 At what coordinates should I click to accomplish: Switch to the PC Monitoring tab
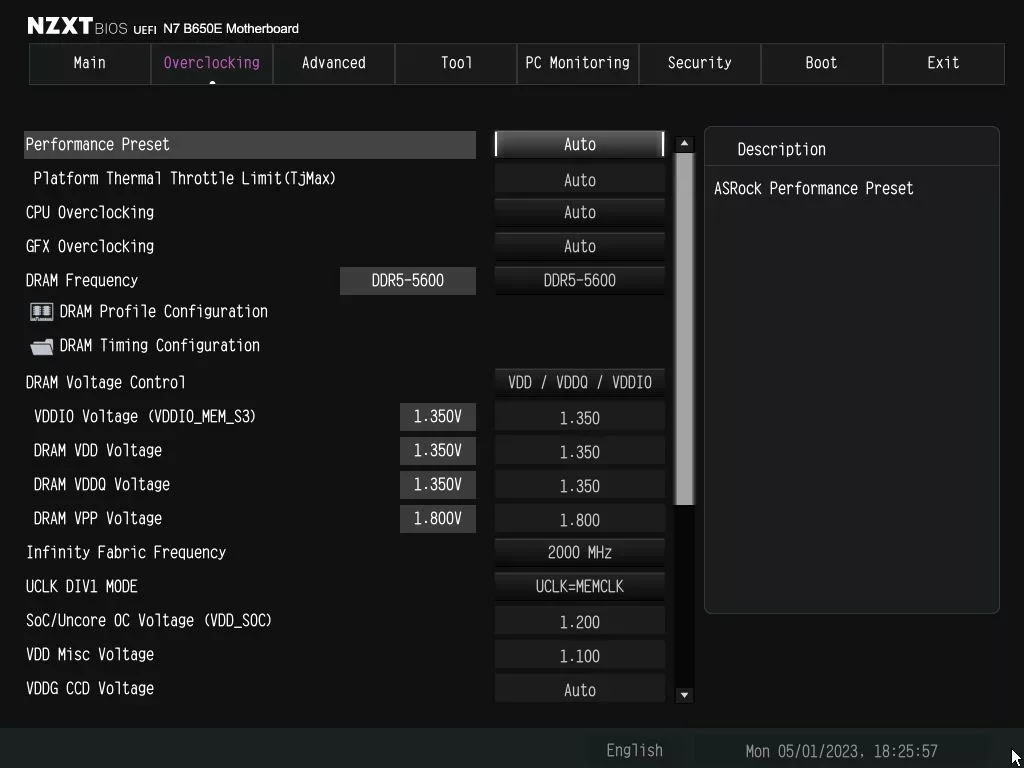coord(577,63)
